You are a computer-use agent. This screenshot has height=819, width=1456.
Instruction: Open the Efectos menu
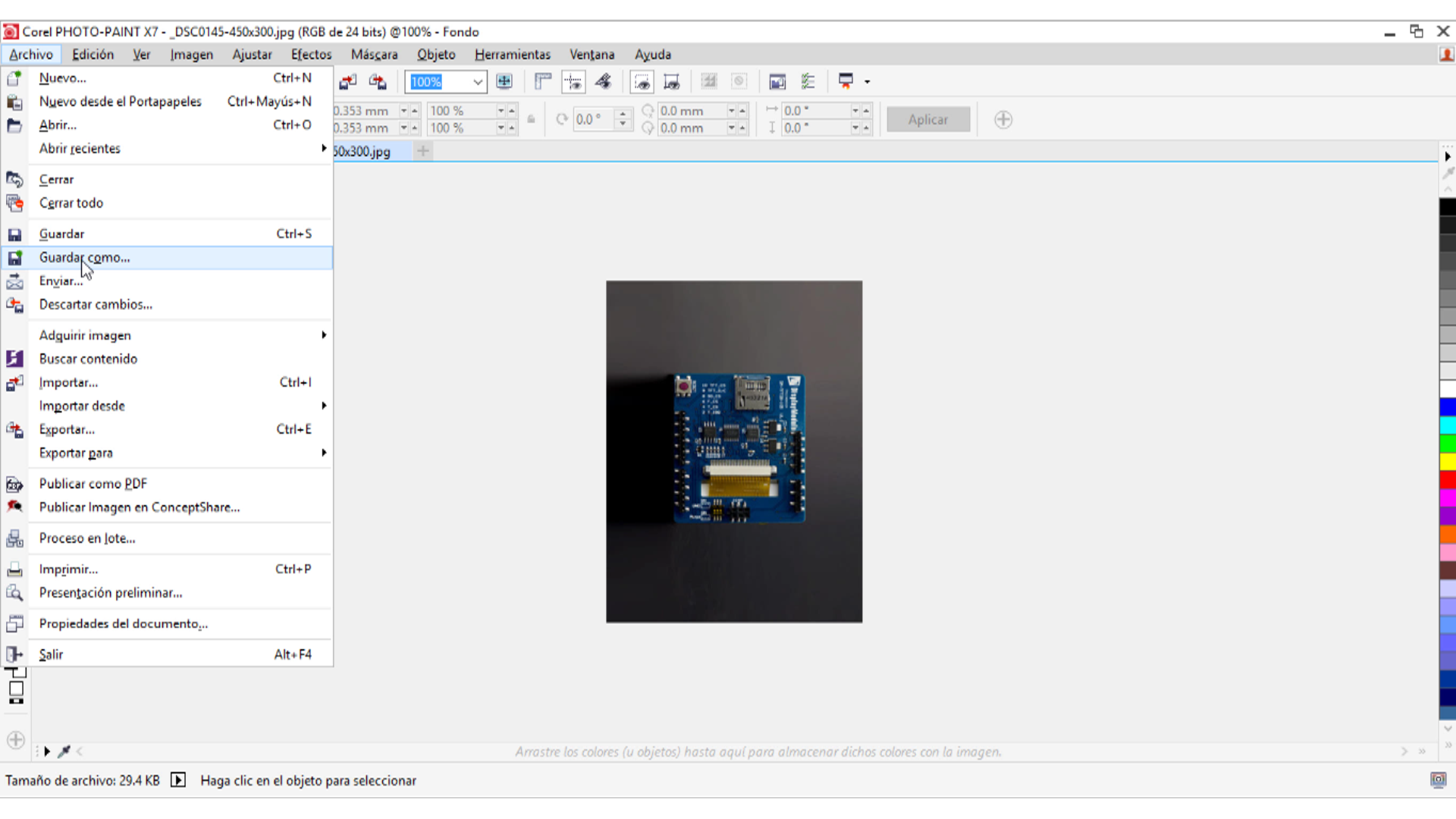[x=311, y=55]
